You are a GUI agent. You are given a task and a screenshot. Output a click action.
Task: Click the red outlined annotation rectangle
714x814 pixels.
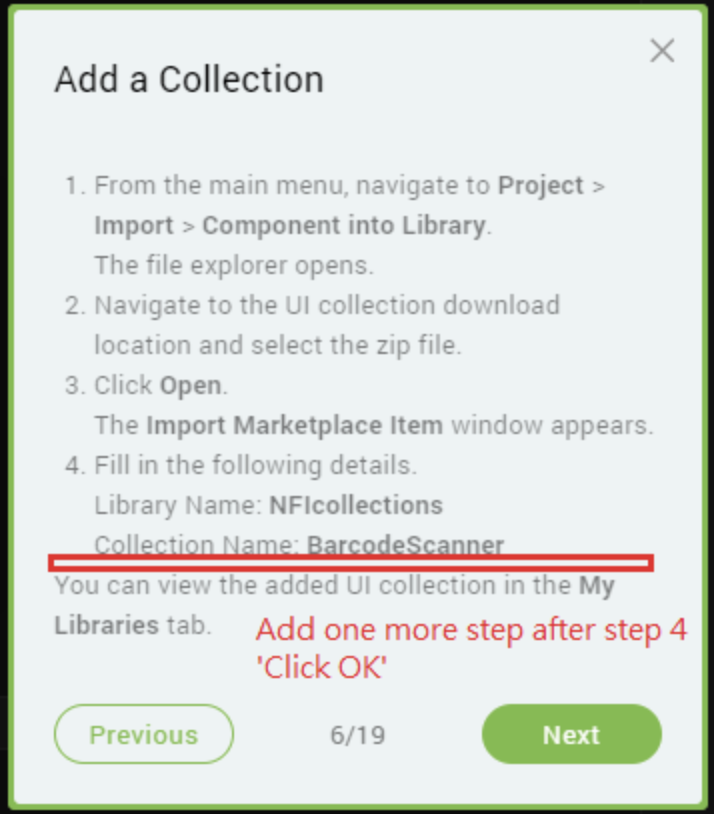pyautogui.click(x=351, y=563)
